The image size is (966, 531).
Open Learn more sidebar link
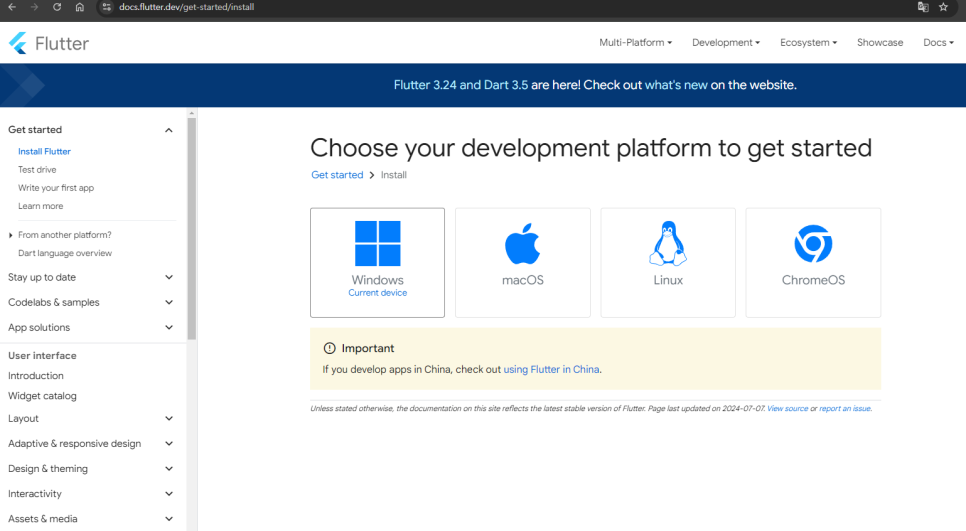click(x=41, y=206)
